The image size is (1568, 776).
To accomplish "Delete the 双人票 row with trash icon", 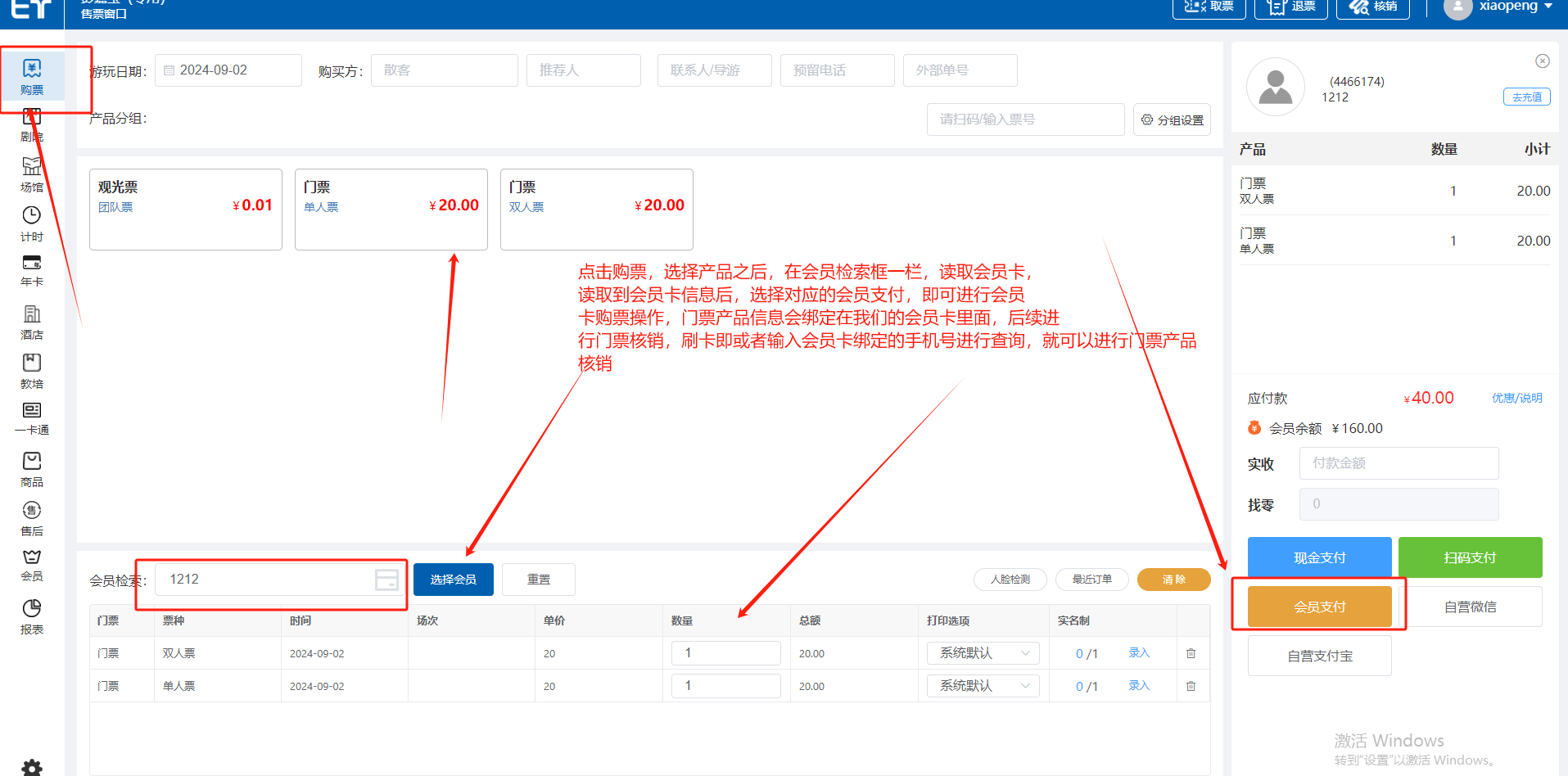I will coord(1191,653).
